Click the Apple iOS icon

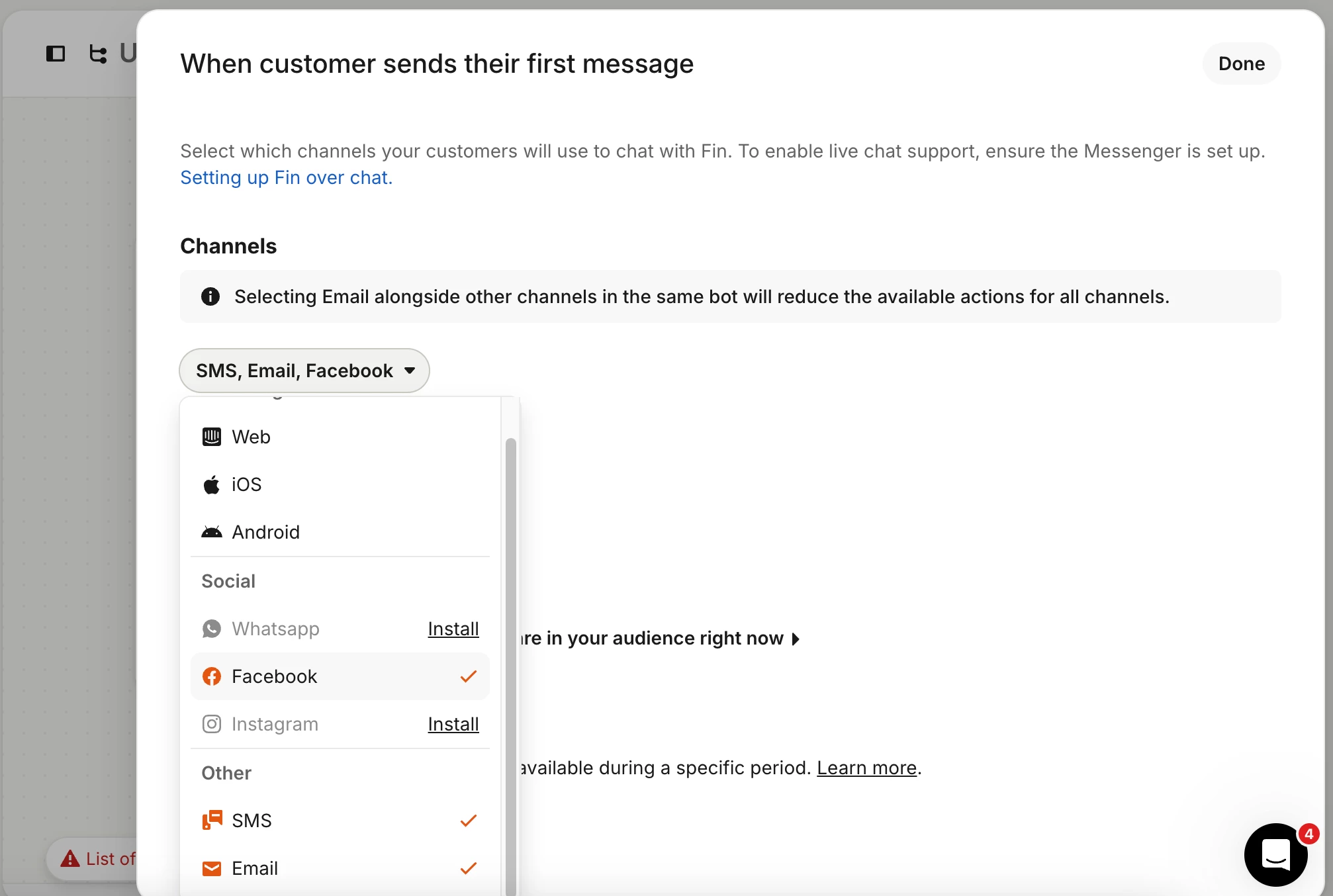(x=212, y=484)
